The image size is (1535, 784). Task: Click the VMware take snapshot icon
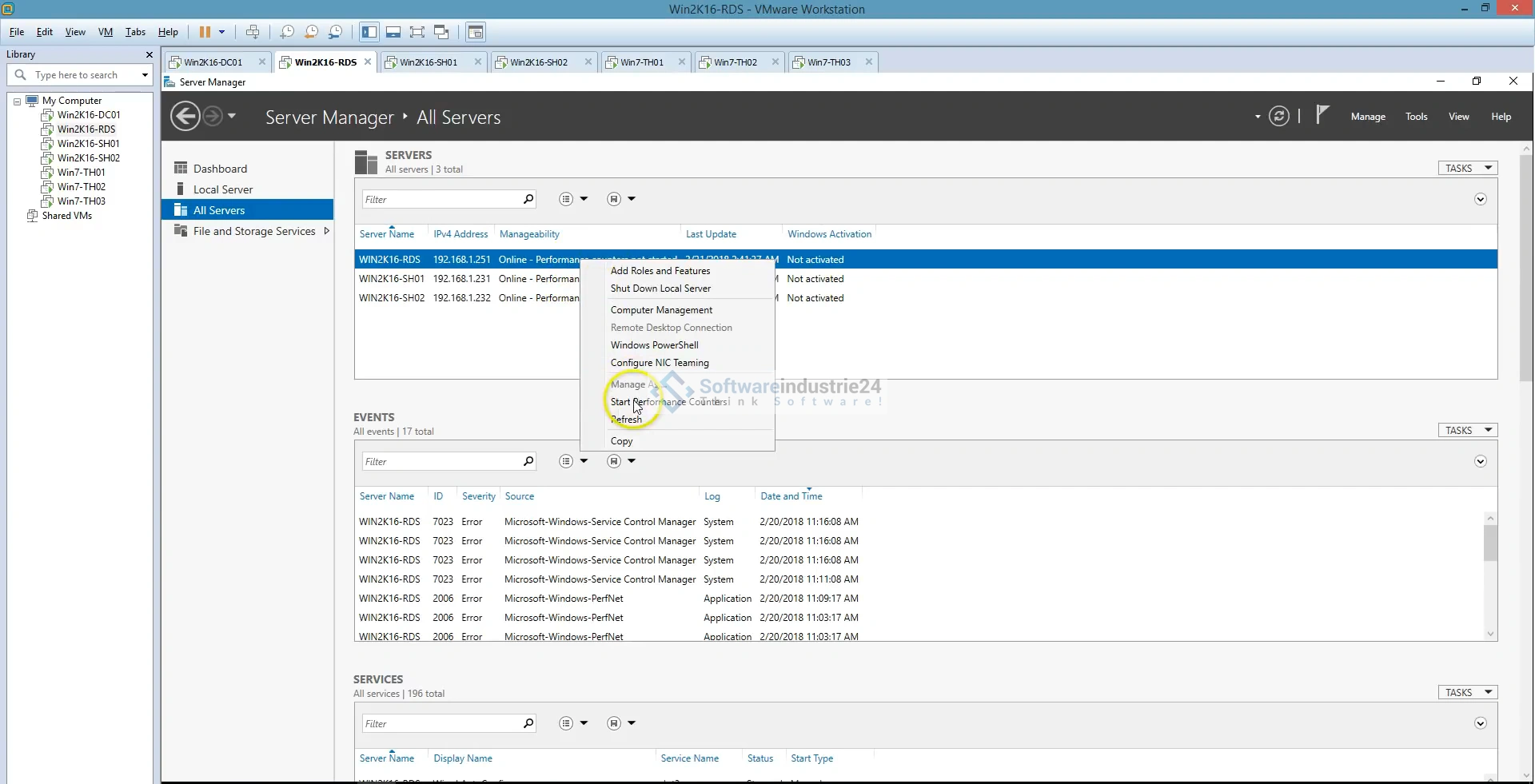click(x=287, y=32)
